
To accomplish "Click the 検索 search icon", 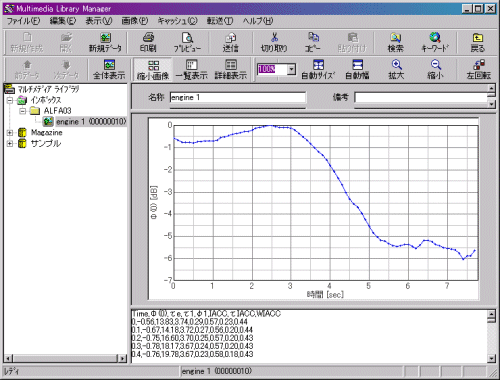I will [396, 43].
